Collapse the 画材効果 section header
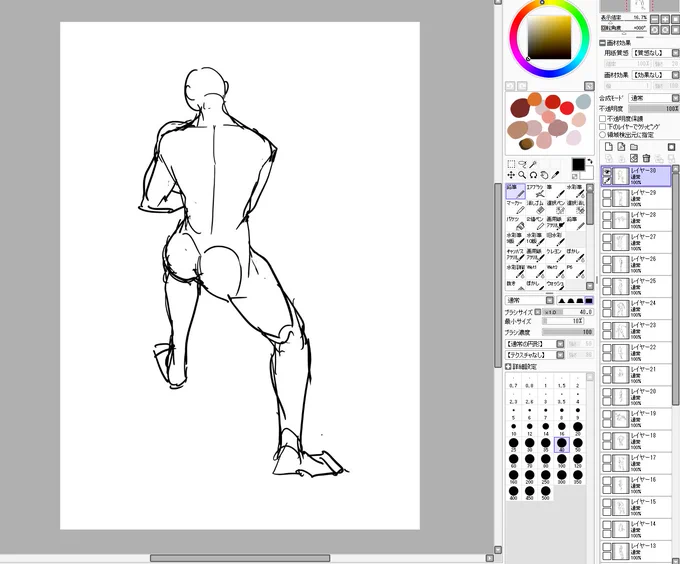The image size is (680, 564). click(x=602, y=43)
